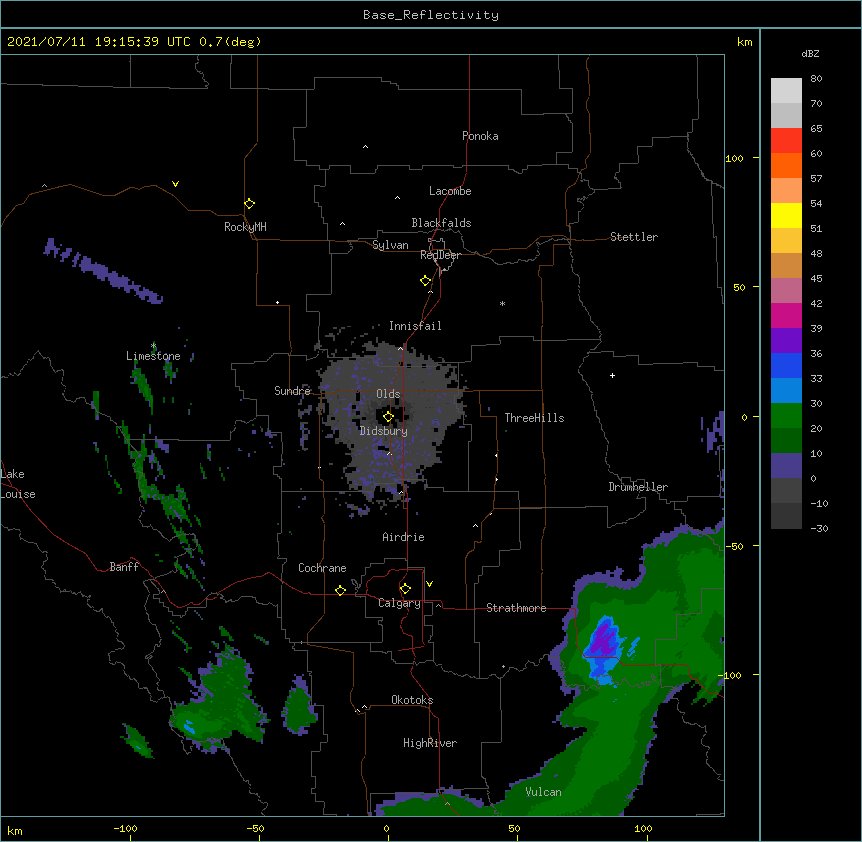This screenshot has height=842, width=862.
Task: Select the Lacombe city label
Action: coord(450,191)
